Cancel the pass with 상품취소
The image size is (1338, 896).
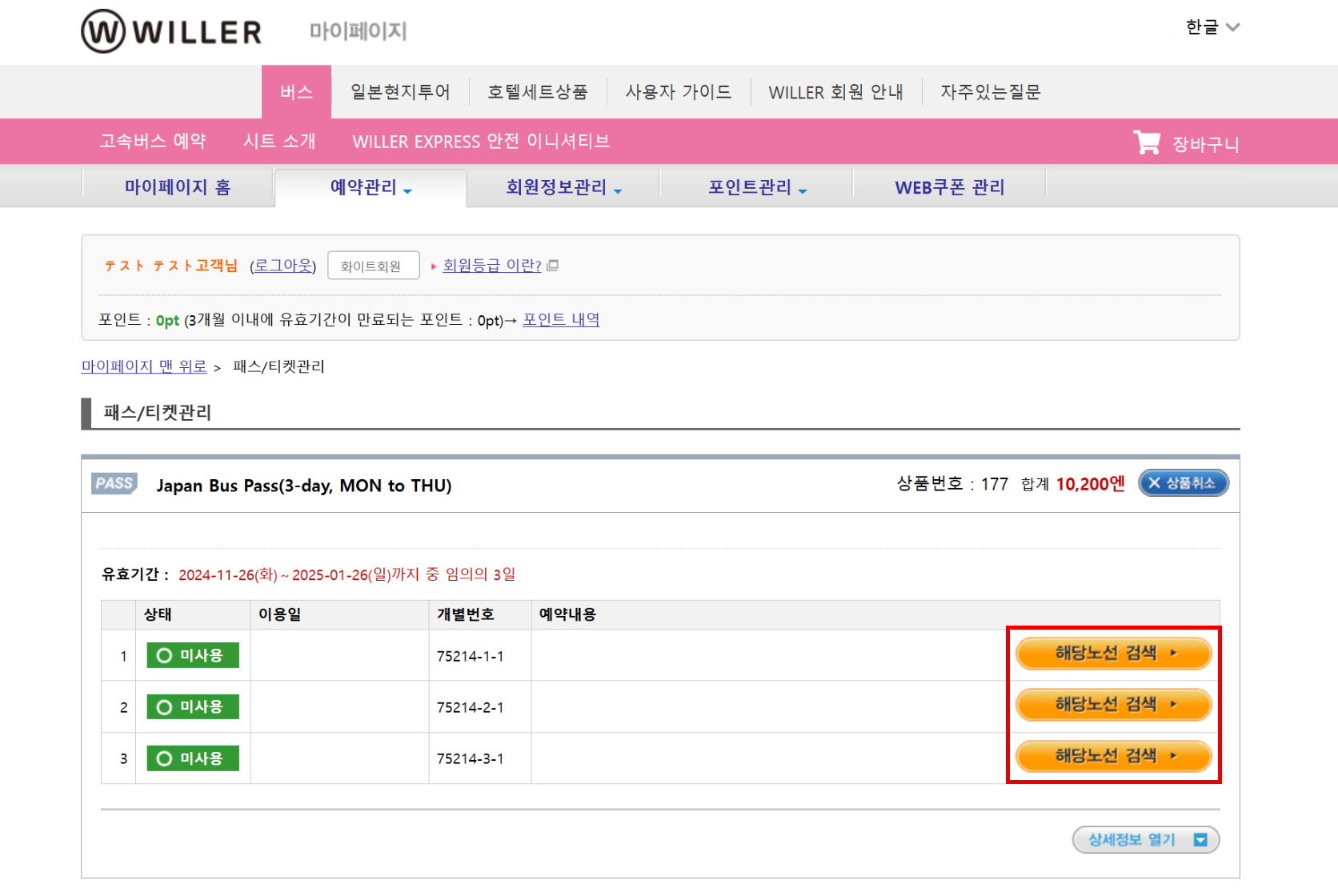tap(1183, 482)
